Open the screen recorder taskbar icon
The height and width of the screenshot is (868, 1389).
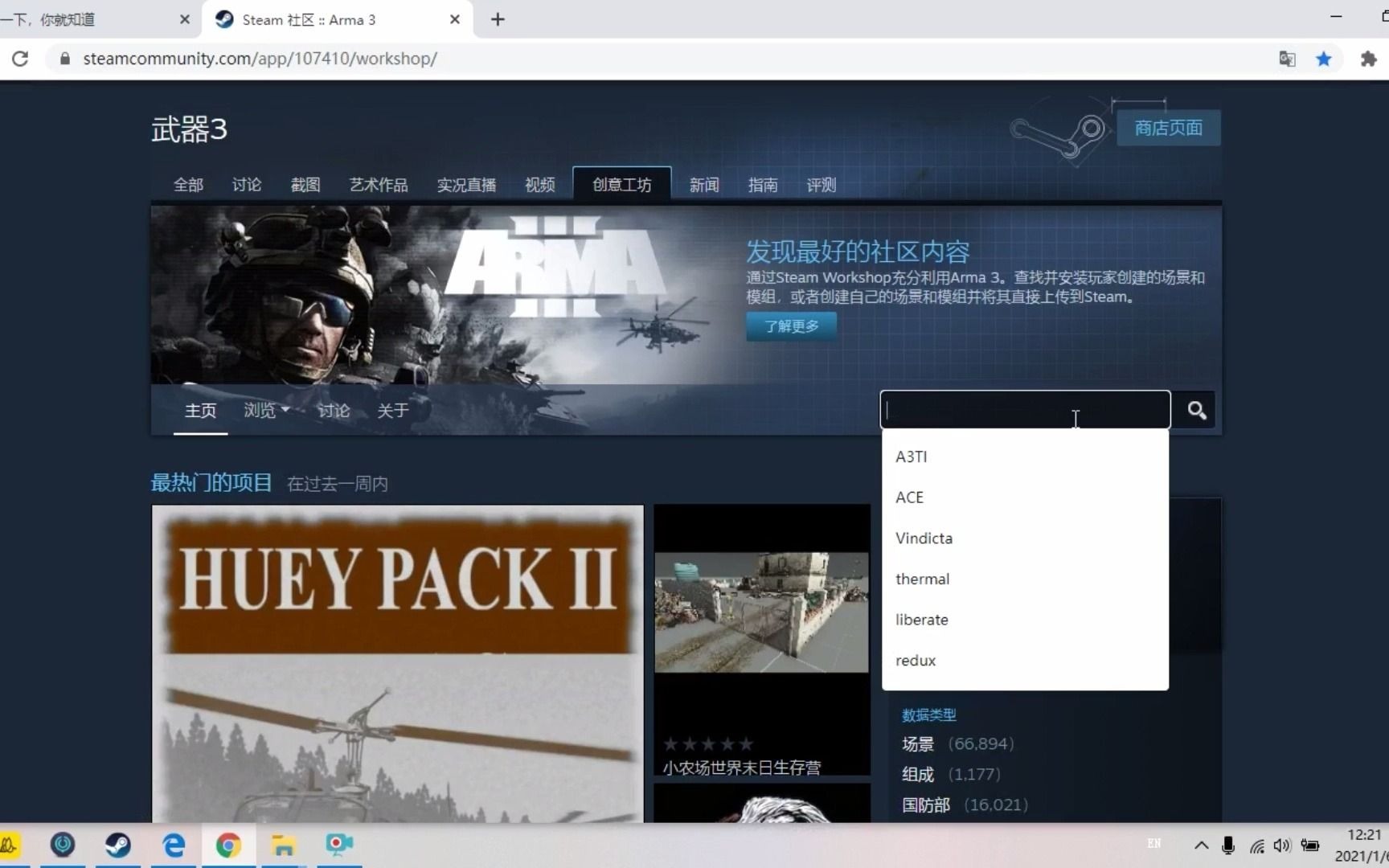tap(338, 845)
